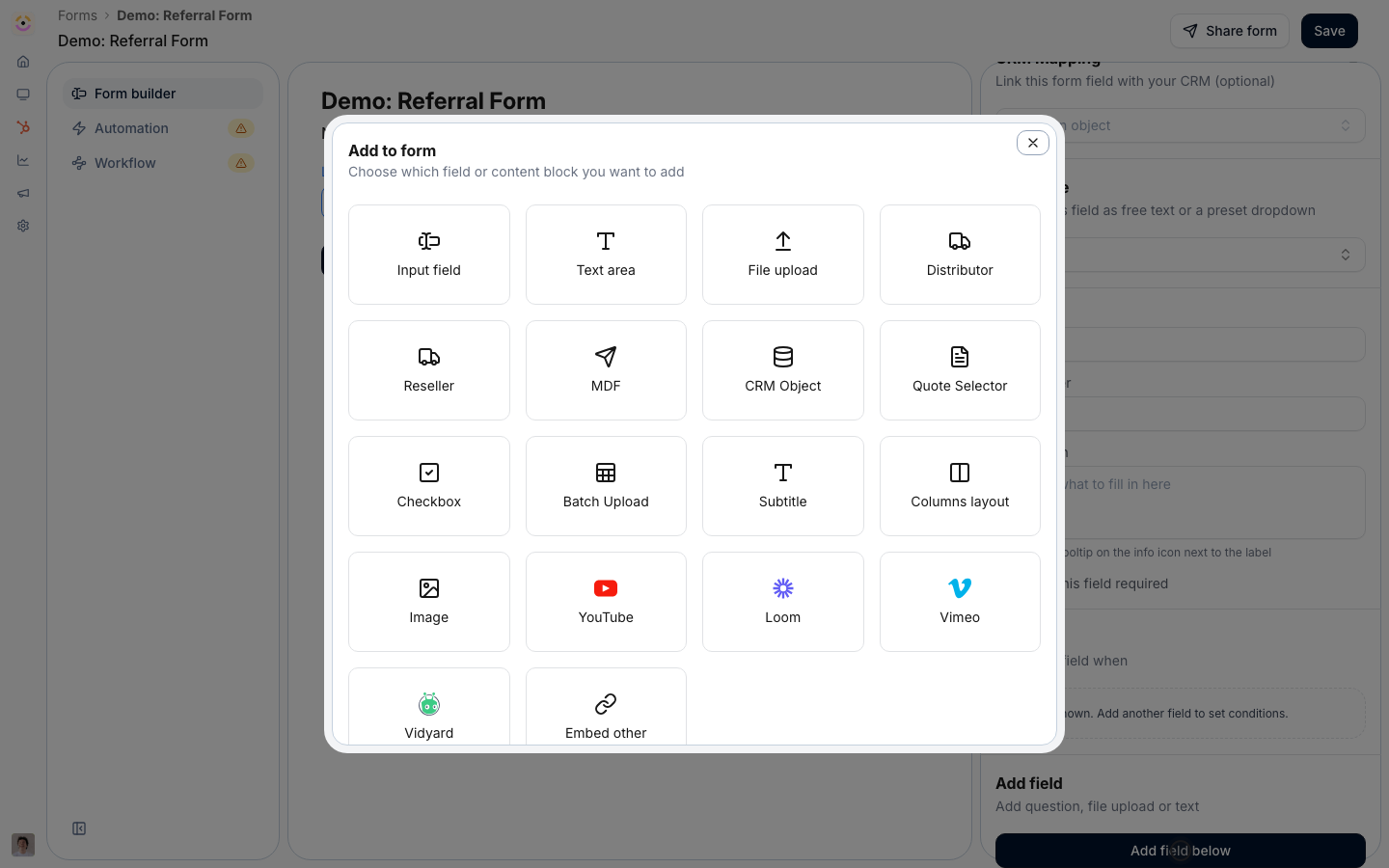Add an Input field block
This screenshot has width=1389, height=868.
428,255
